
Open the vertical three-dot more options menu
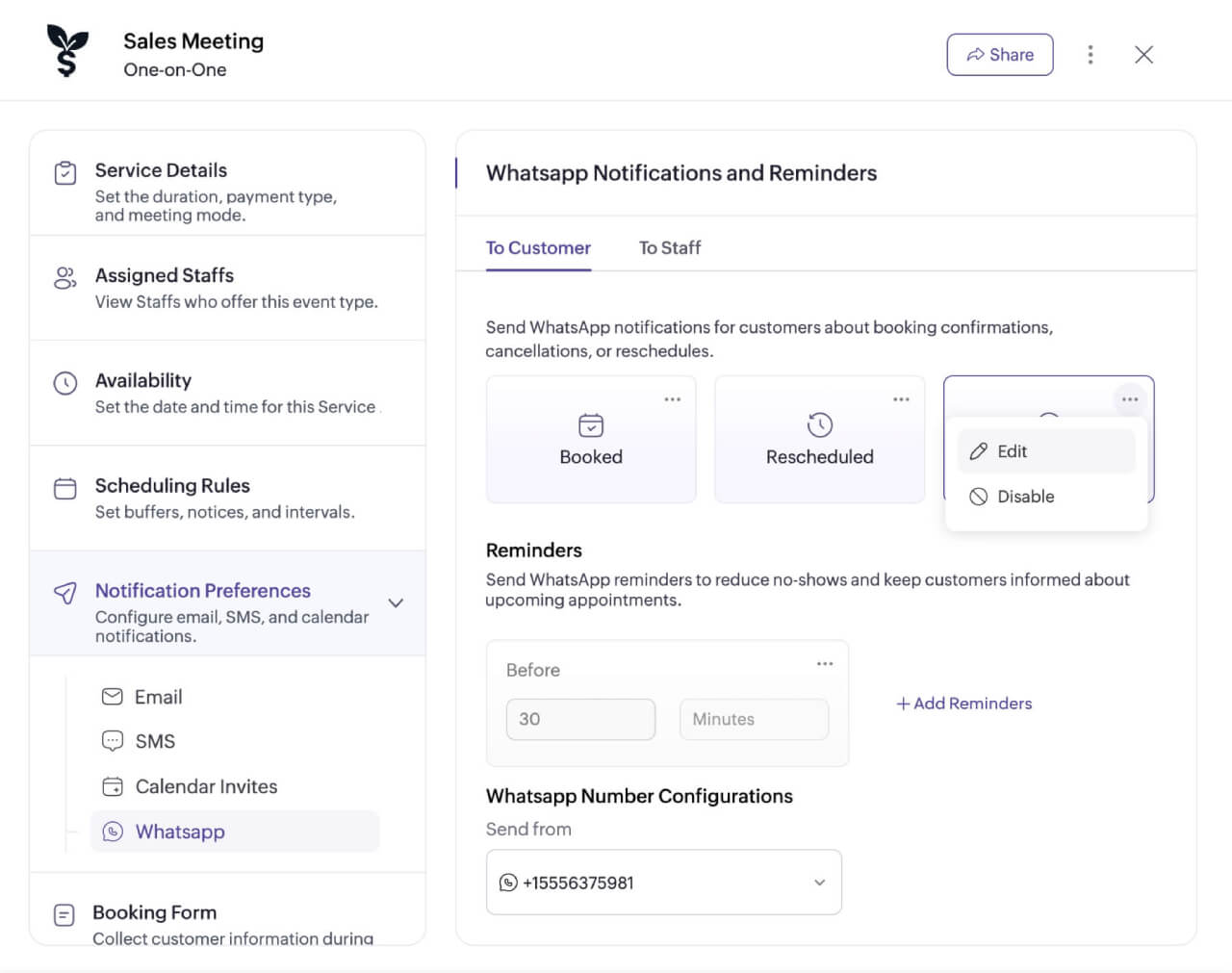(x=1091, y=55)
